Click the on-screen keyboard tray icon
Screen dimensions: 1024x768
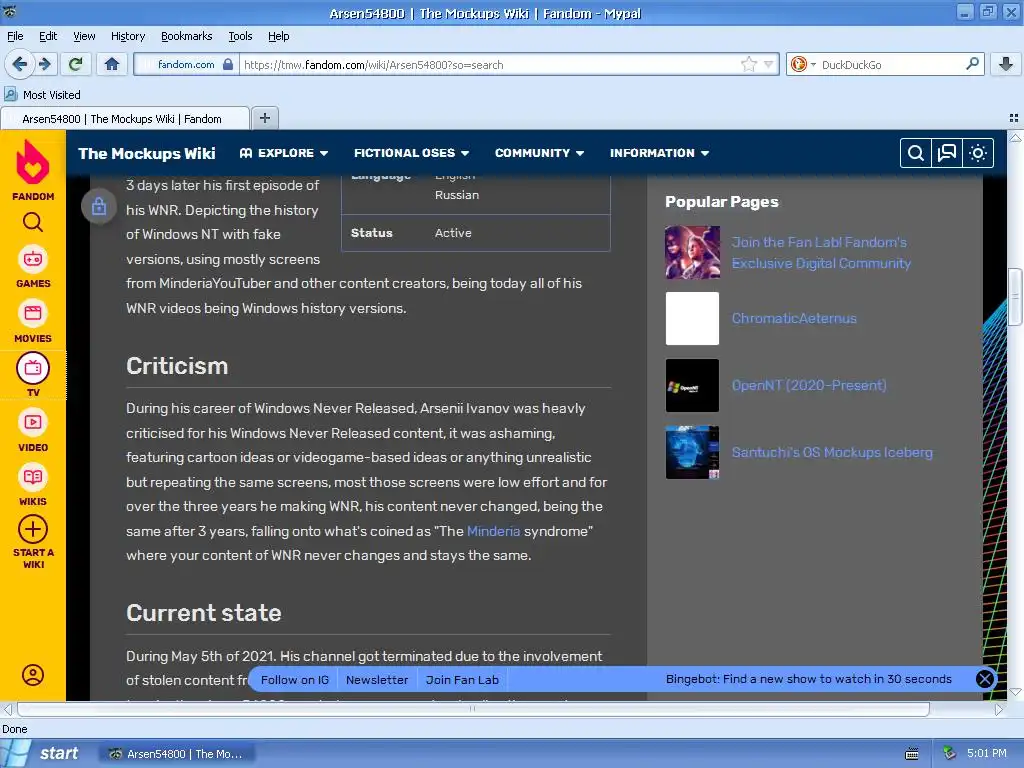[912, 754]
